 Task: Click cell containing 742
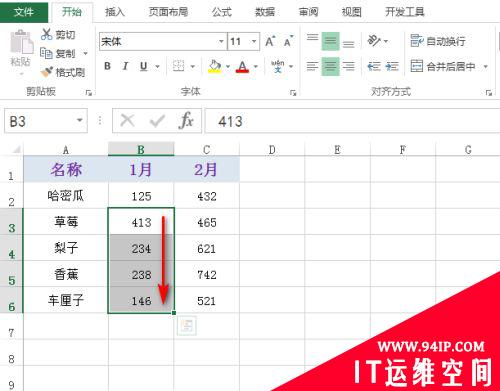point(207,274)
